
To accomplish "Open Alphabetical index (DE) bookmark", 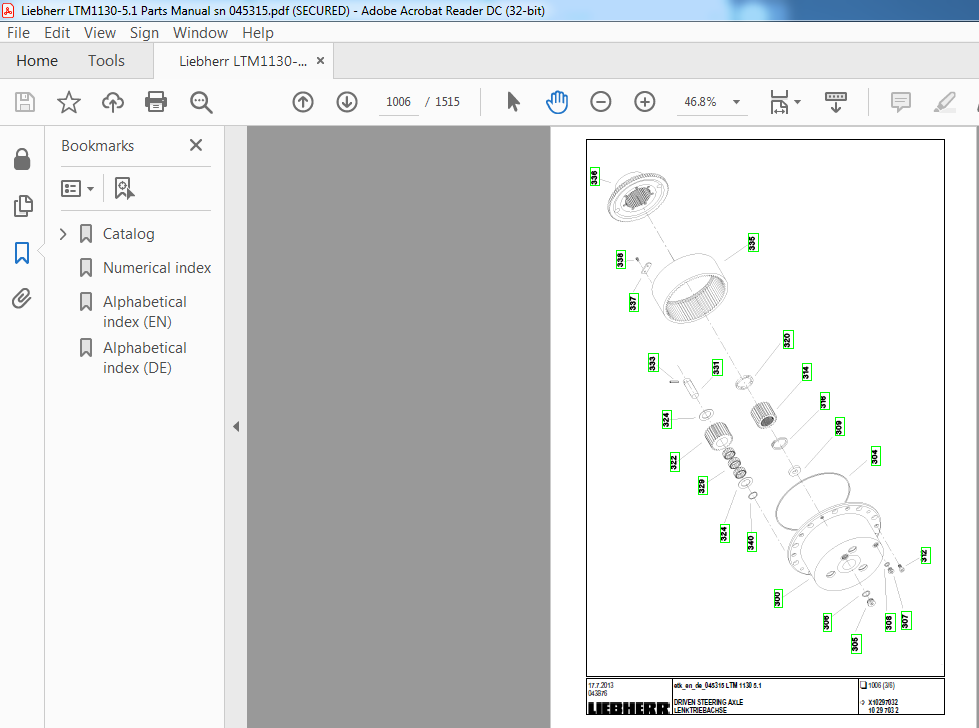I will [x=145, y=358].
